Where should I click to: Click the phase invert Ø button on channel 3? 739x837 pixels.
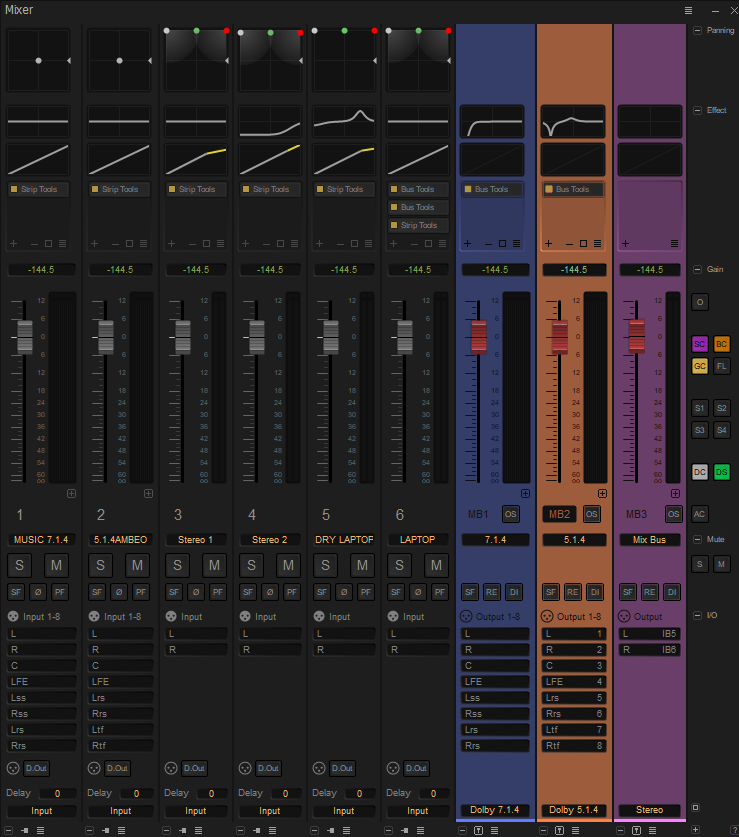(x=194, y=592)
